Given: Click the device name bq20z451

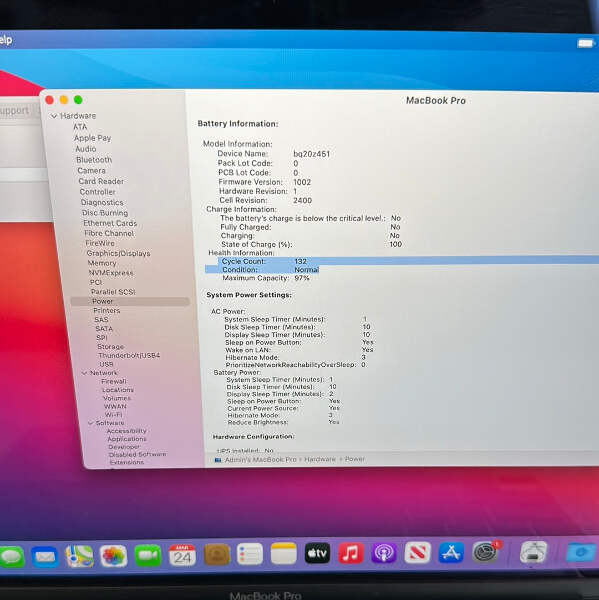Looking at the screenshot, I should tap(312, 154).
